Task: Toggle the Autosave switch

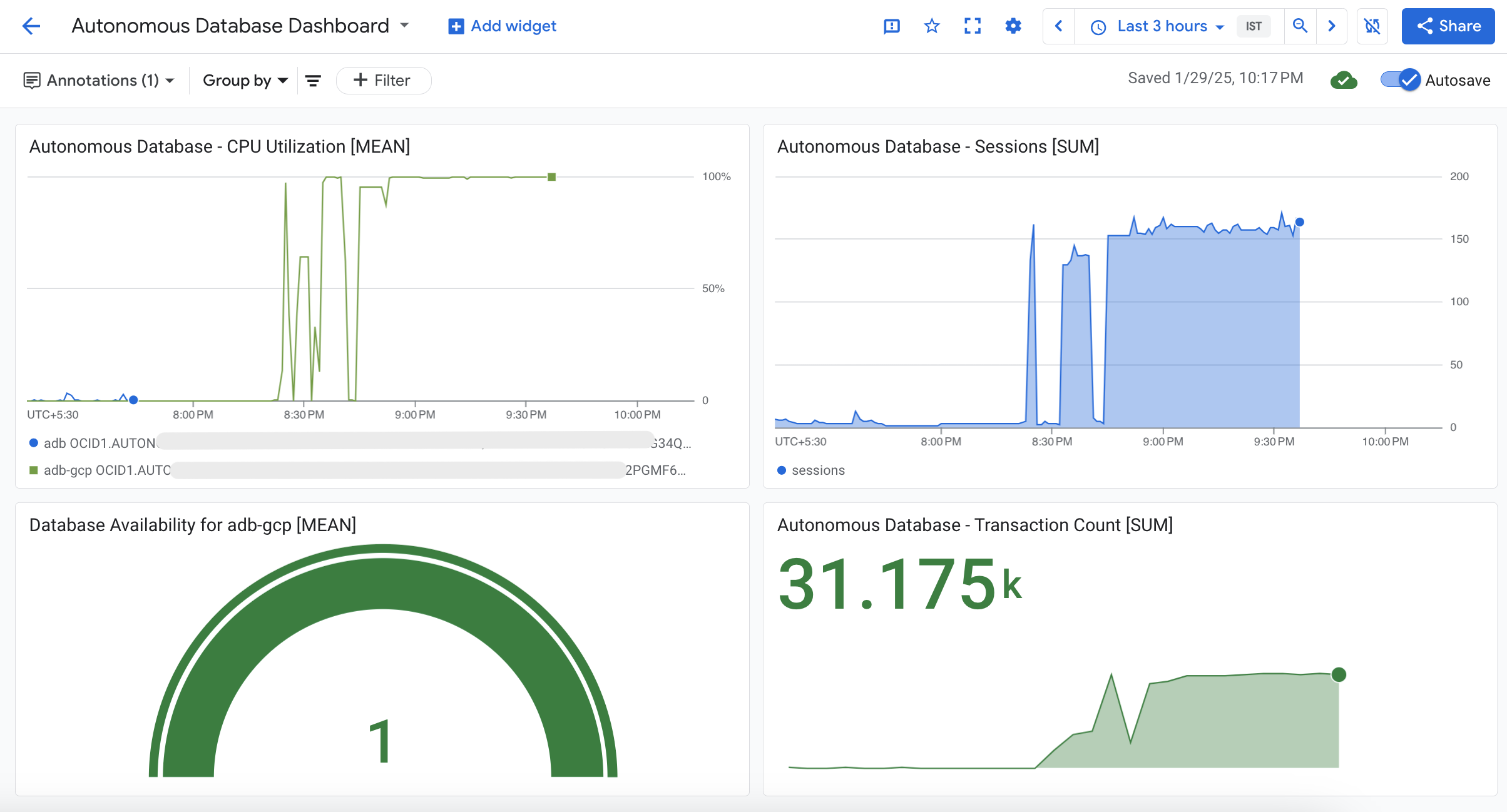Action: tap(1401, 80)
